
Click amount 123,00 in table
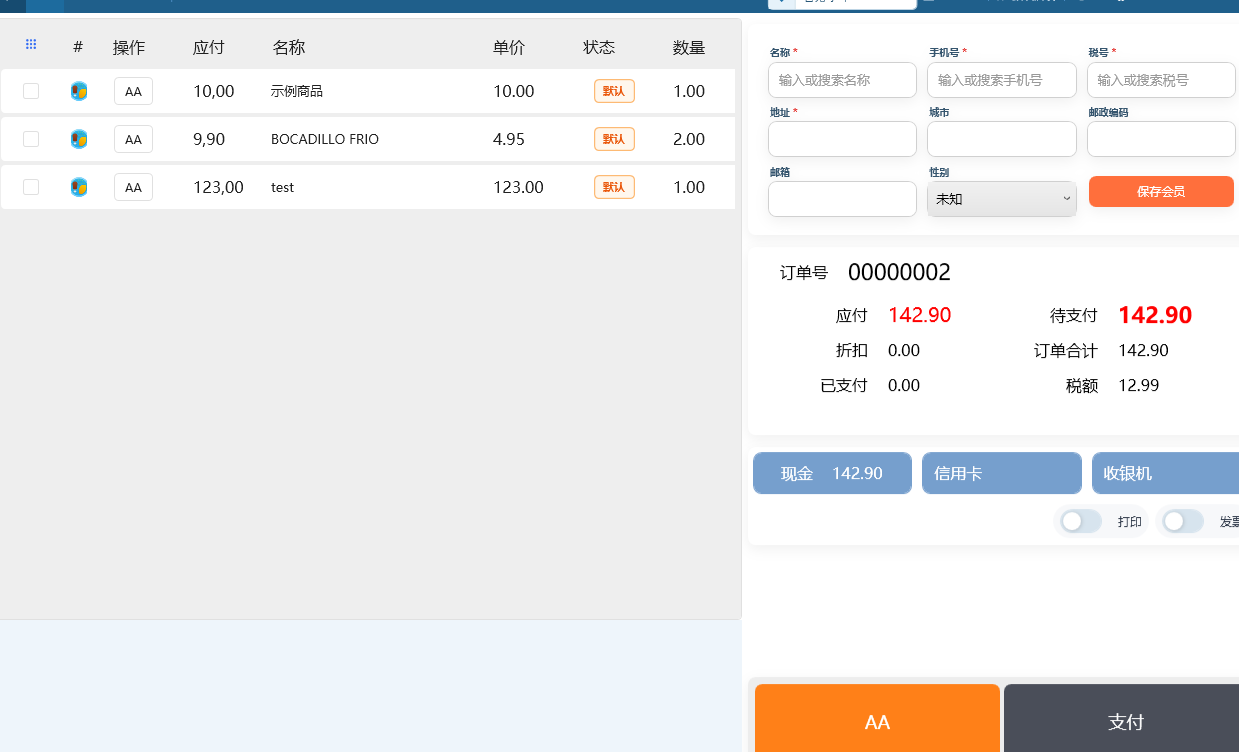(x=218, y=187)
